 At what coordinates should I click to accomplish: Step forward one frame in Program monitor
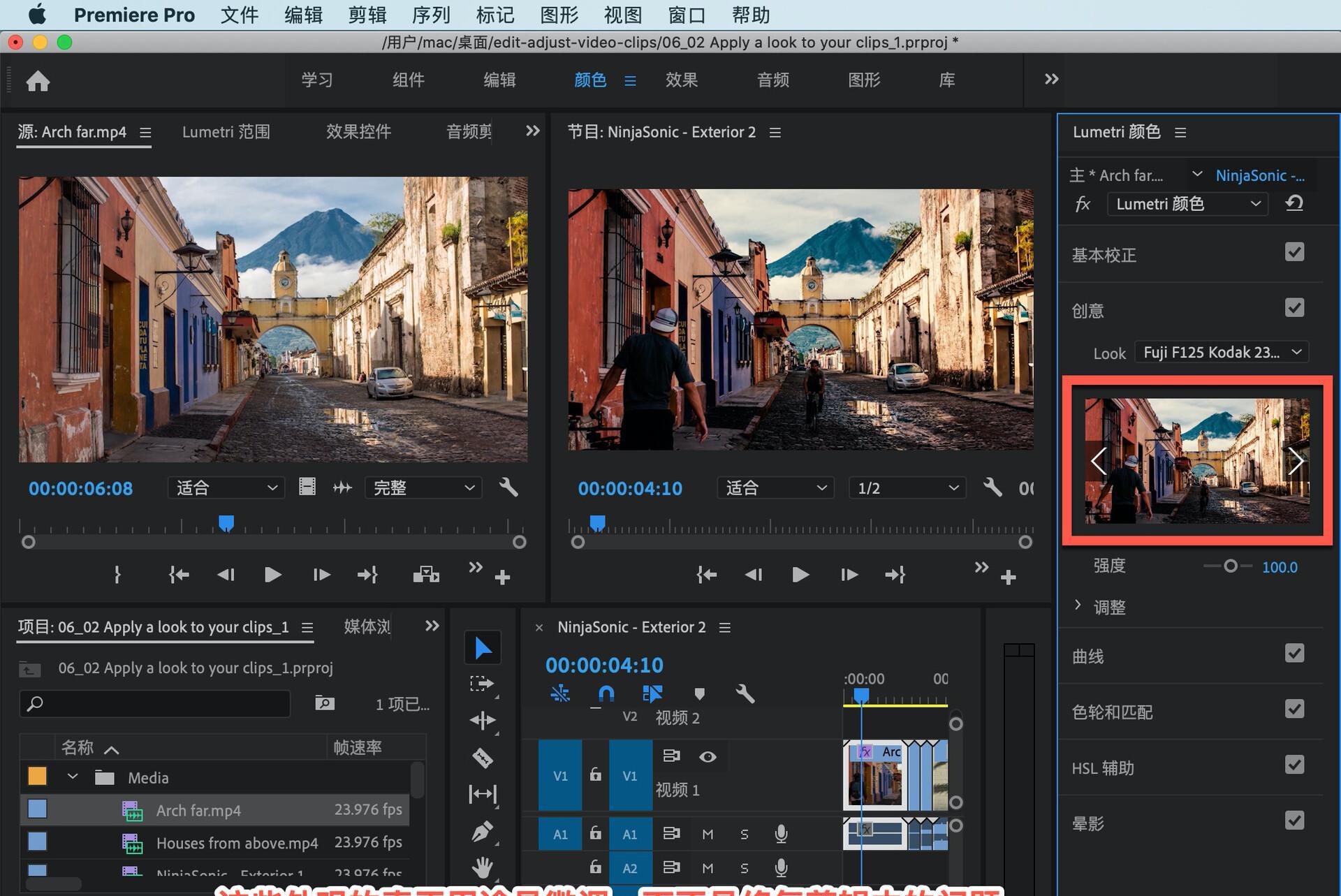(849, 575)
